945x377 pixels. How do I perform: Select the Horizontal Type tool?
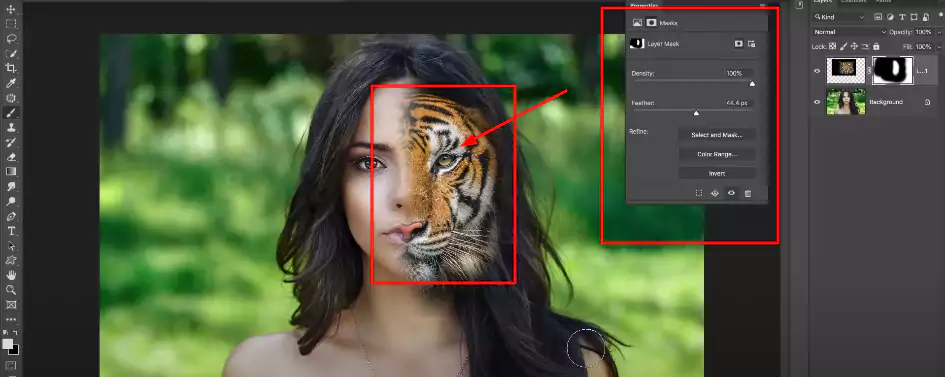point(11,231)
